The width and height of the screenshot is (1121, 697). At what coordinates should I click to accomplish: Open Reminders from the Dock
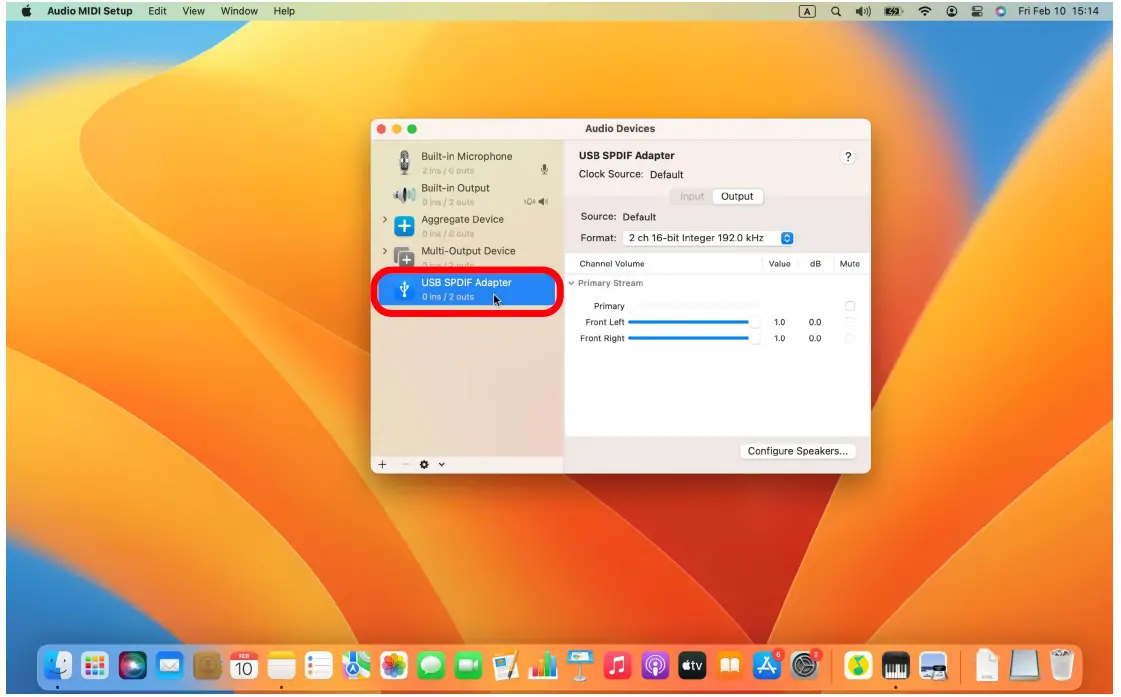coord(319,666)
